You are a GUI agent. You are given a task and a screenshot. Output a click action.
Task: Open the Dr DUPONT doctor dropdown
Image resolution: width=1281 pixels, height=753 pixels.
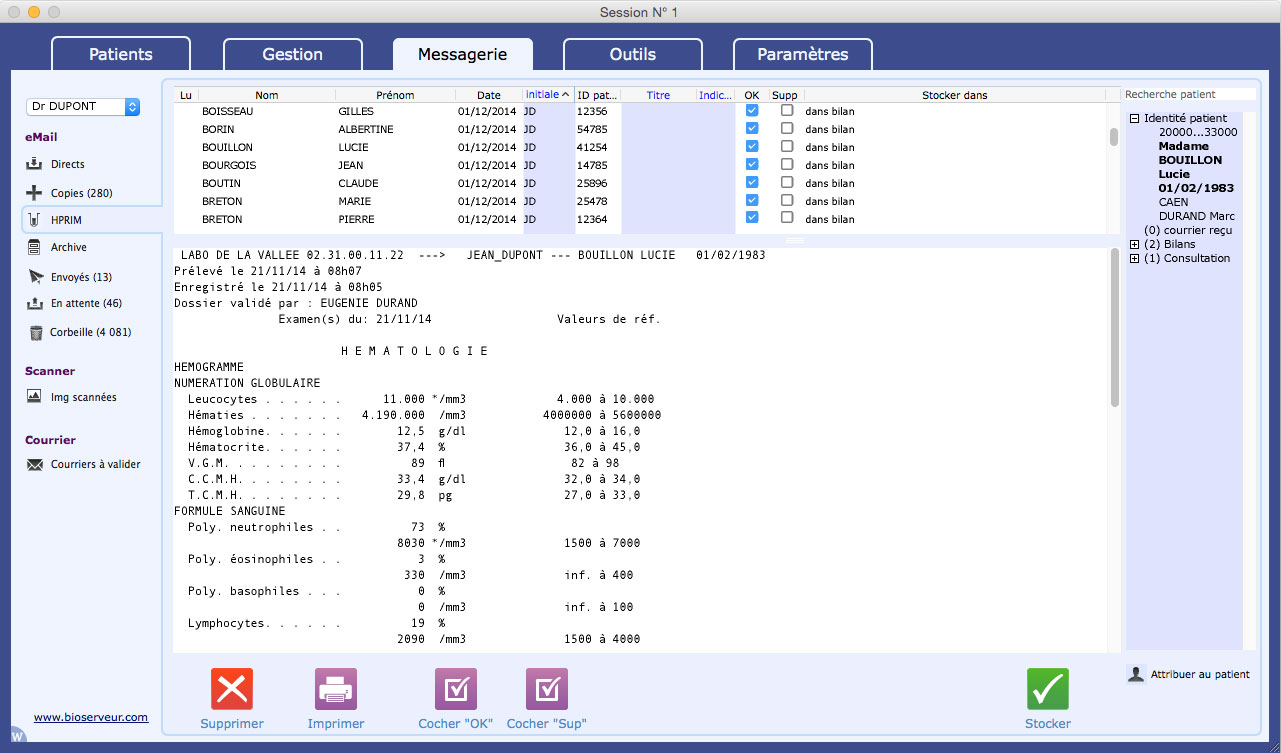pos(83,106)
